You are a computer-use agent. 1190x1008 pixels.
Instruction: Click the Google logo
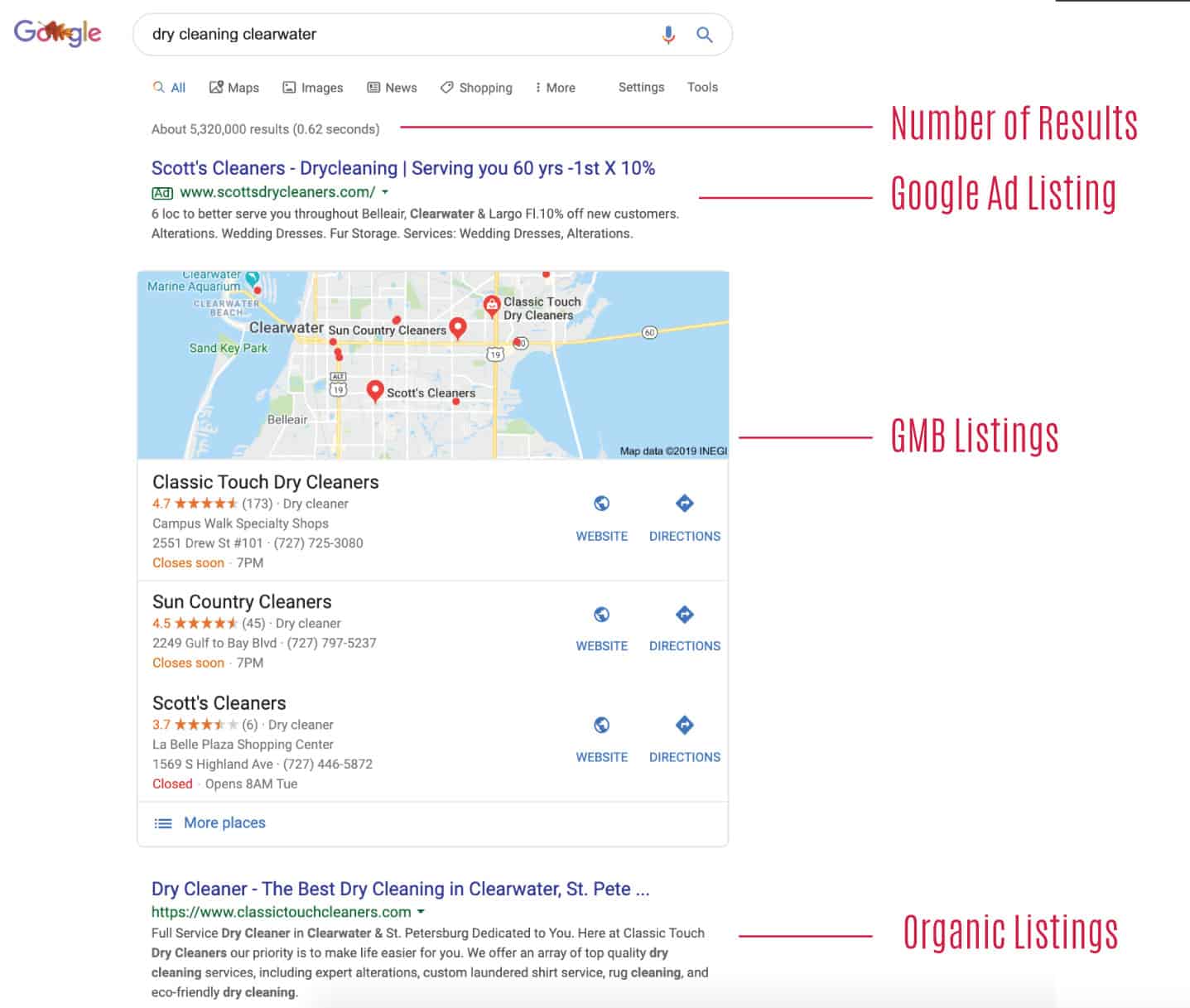(58, 32)
